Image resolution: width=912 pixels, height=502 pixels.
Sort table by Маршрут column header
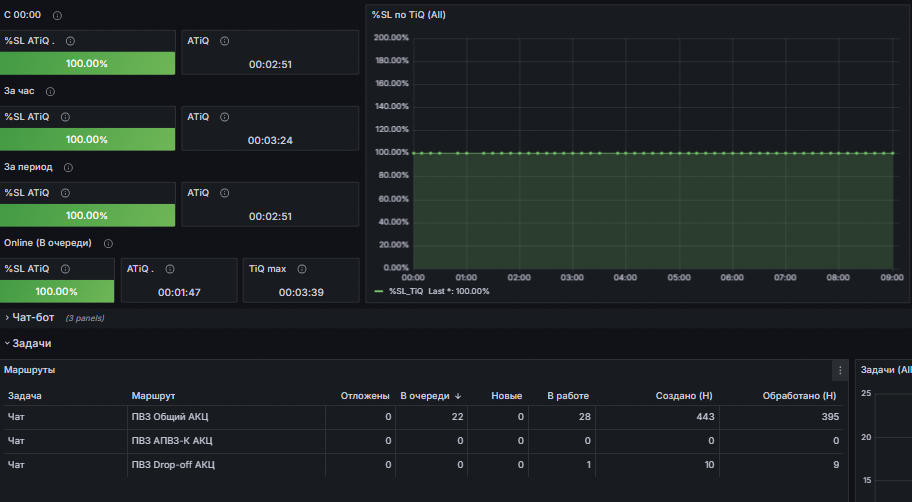[x=153, y=396]
